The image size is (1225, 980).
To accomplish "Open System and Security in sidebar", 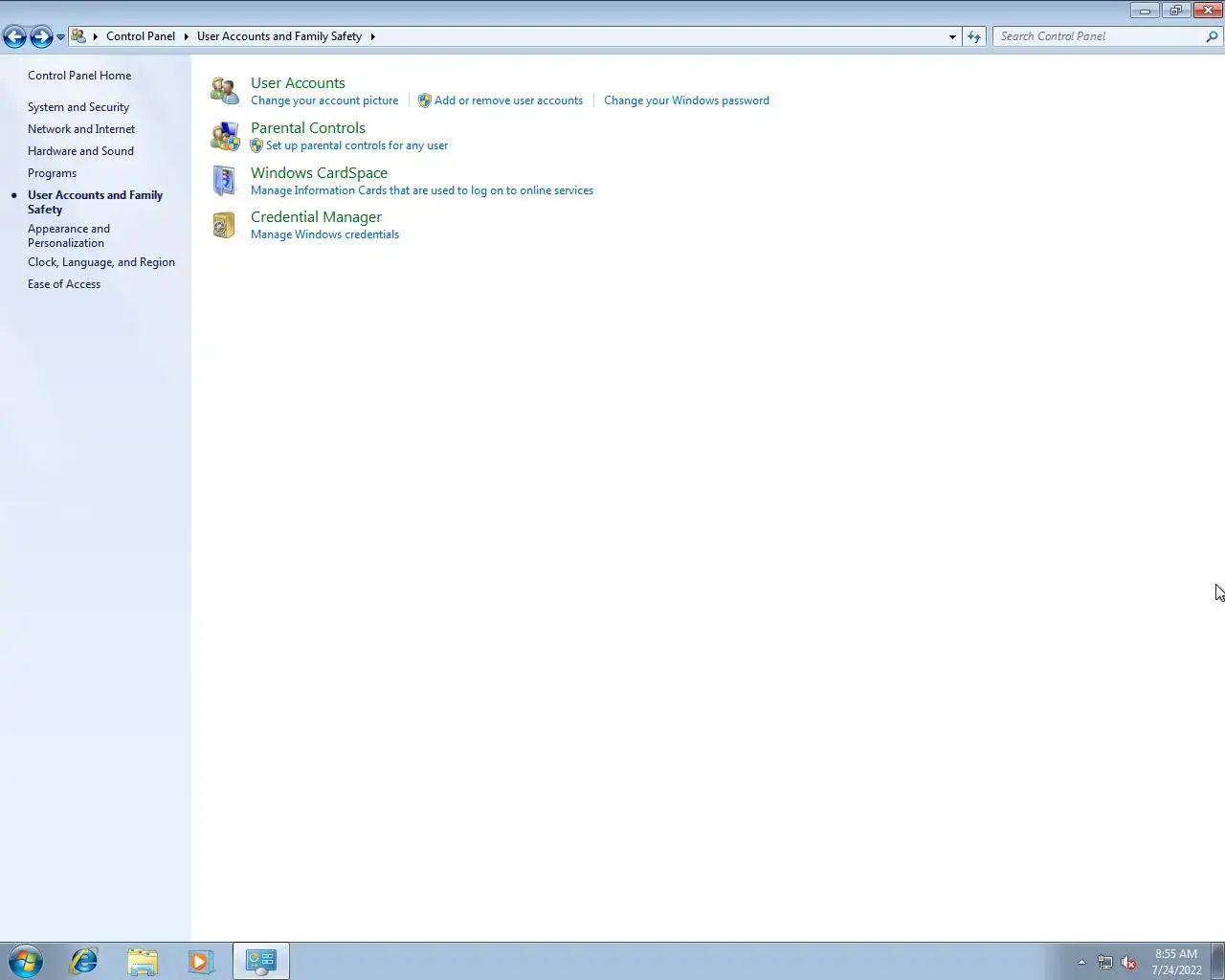I will point(78,107).
